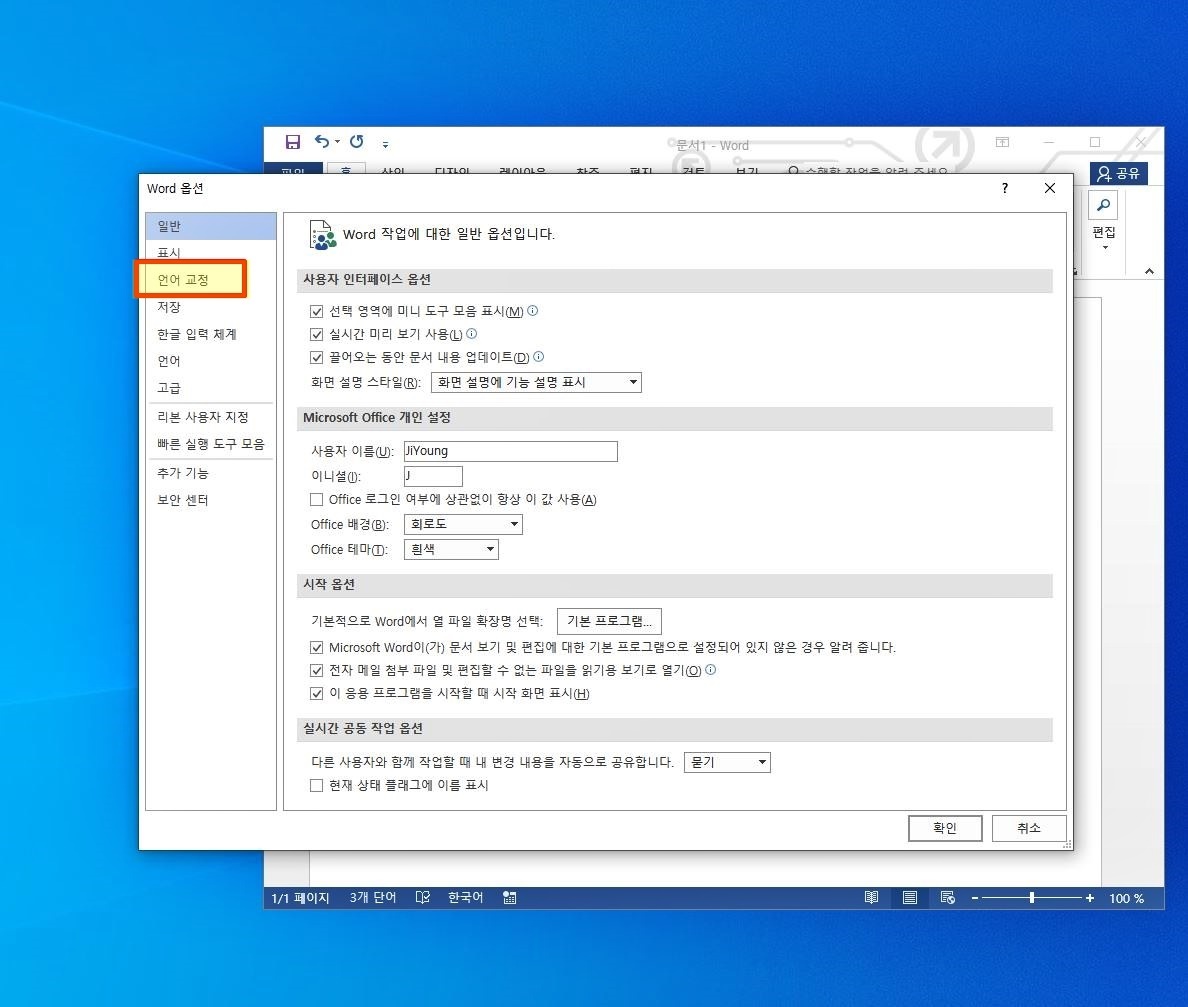
Task: Open the Office 테마 dropdown showing 흰색
Action: 451,549
